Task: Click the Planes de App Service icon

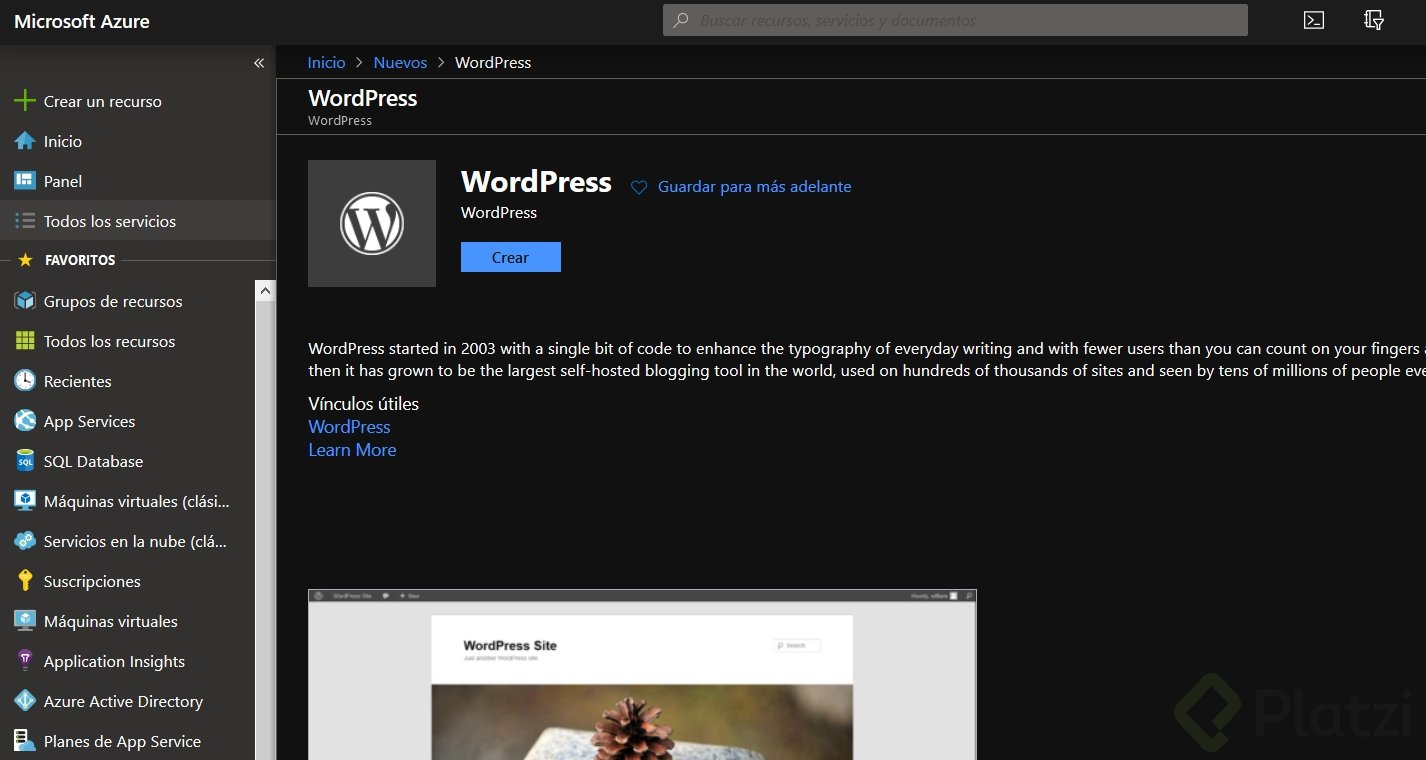Action: 25,741
